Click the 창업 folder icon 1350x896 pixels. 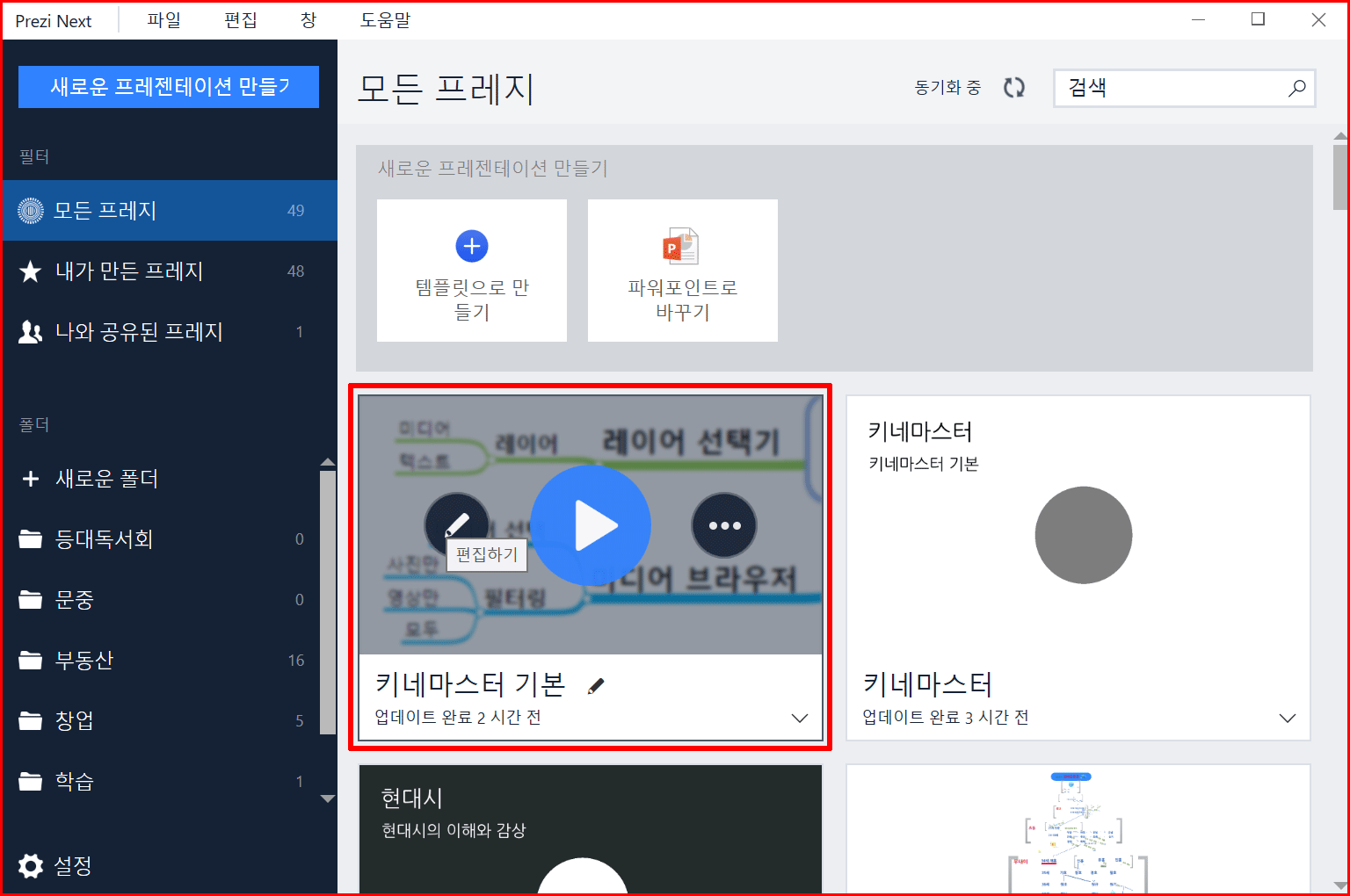[x=31, y=720]
